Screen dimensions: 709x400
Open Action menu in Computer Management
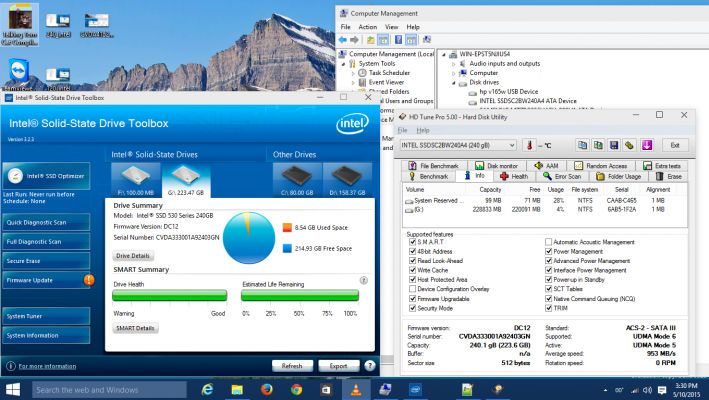368,27
